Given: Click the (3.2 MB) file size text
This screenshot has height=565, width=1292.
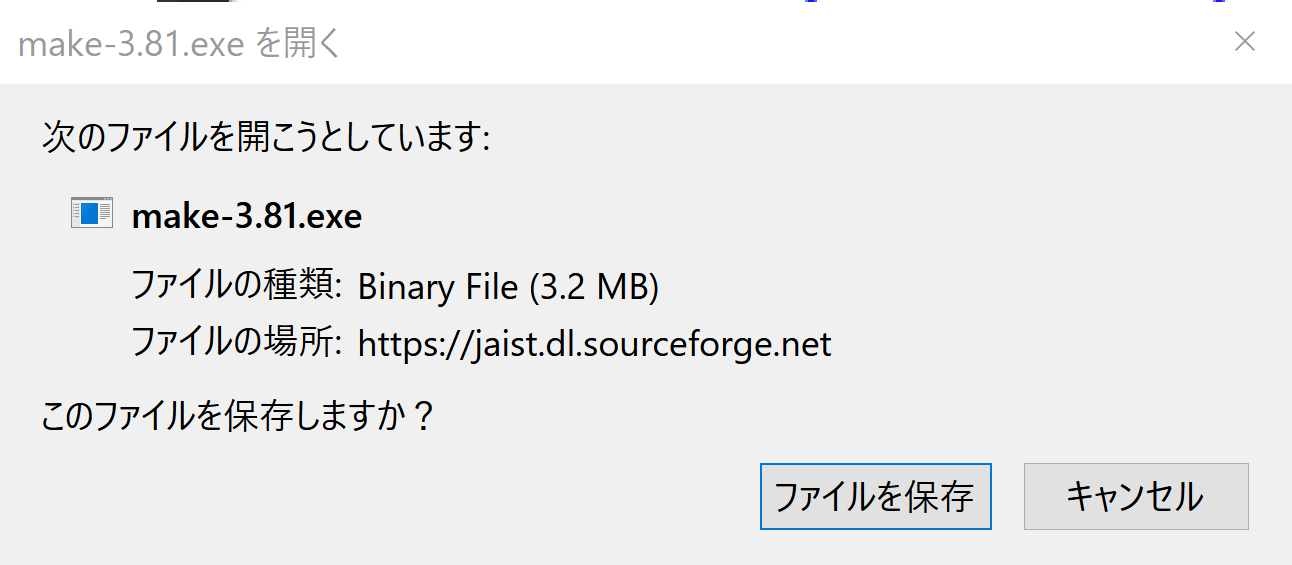Looking at the screenshot, I should click(593, 287).
